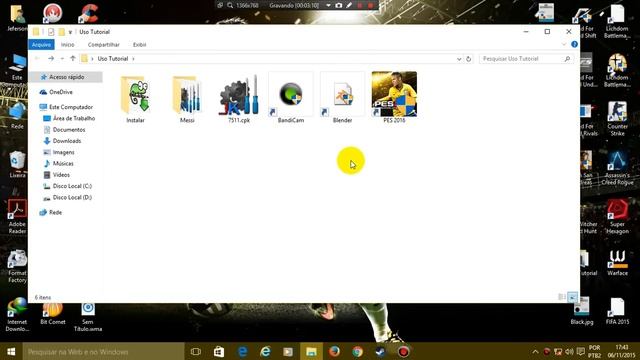Viewport: 640px width, 360px height.
Task: Open the Instalar folder
Action: pos(136,98)
